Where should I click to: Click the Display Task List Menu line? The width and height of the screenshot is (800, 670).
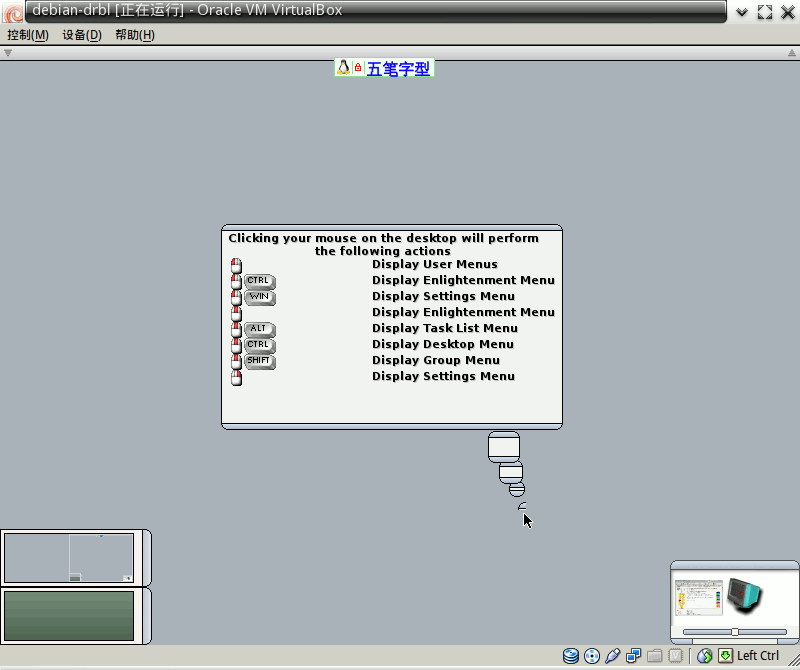(x=445, y=328)
